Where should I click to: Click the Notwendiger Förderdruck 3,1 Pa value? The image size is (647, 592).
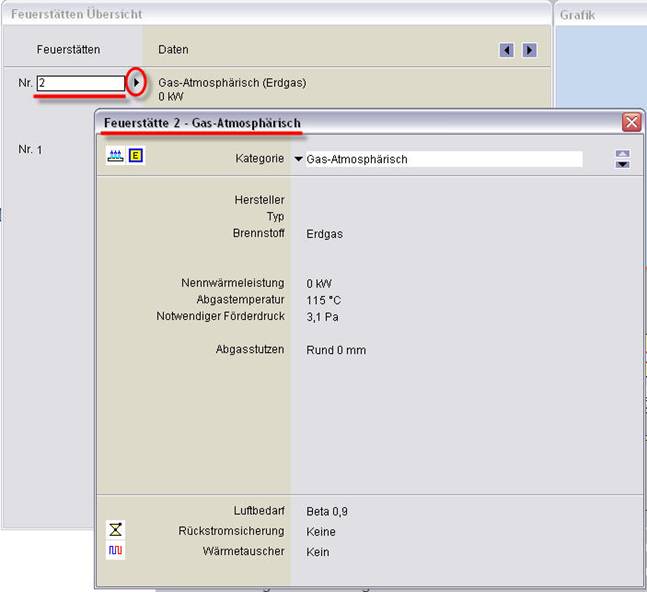click(323, 317)
